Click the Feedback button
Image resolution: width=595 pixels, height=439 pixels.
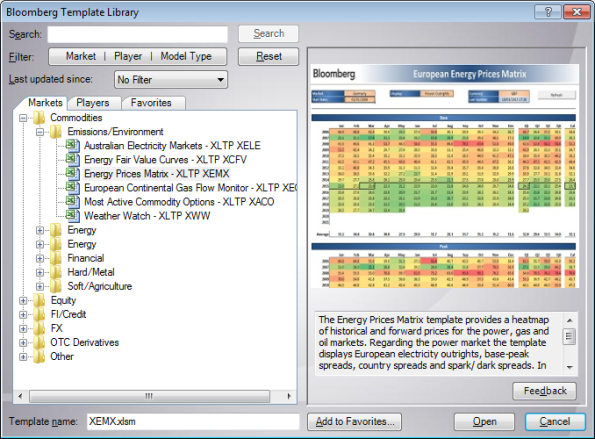click(x=545, y=391)
